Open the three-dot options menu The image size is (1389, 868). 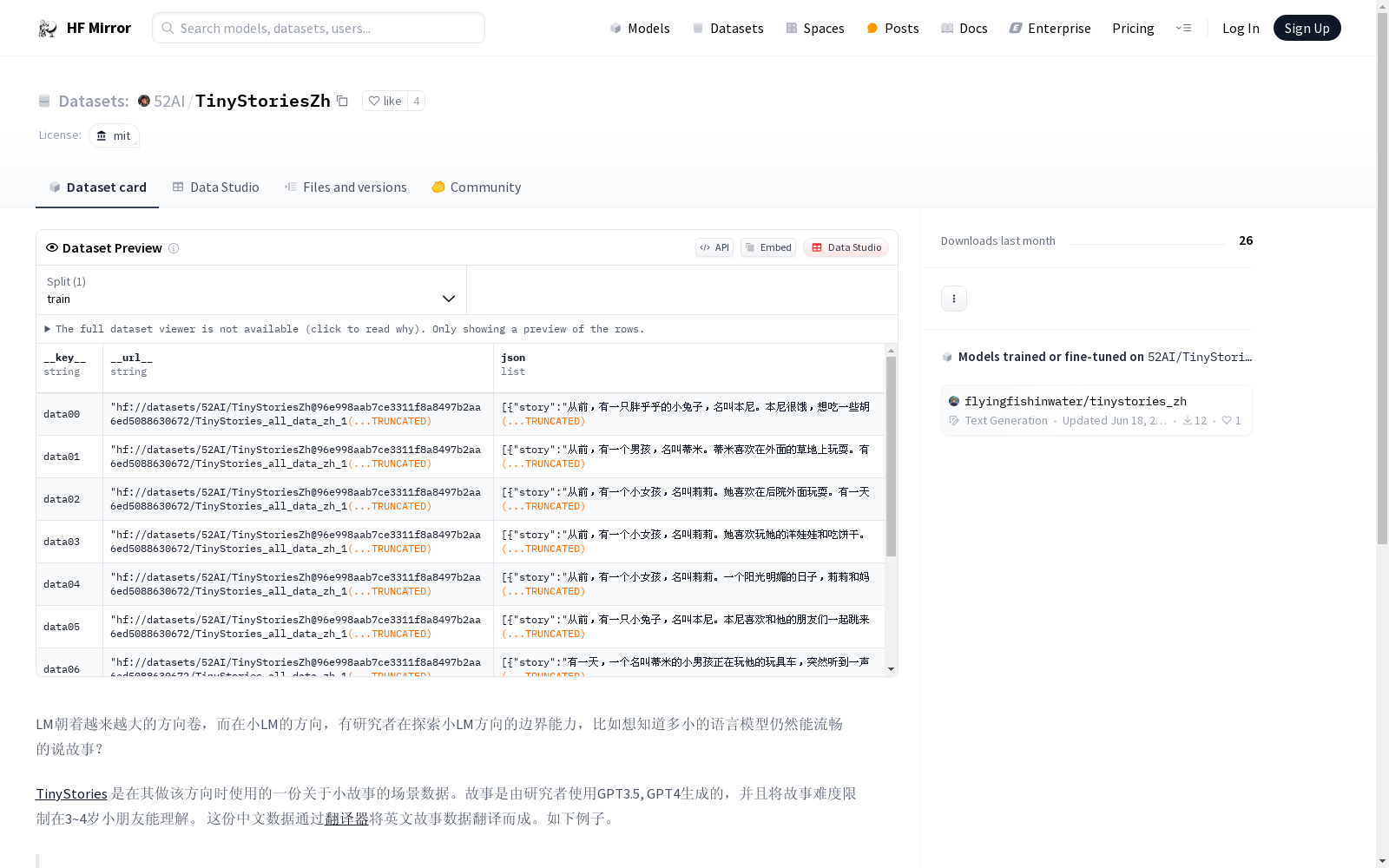pyautogui.click(x=954, y=299)
